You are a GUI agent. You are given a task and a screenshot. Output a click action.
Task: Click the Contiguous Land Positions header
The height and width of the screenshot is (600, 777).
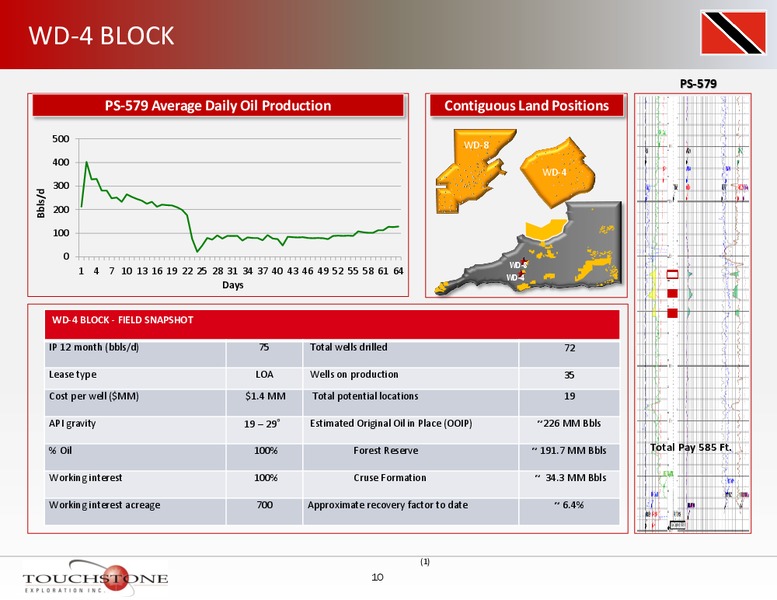click(x=526, y=106)
